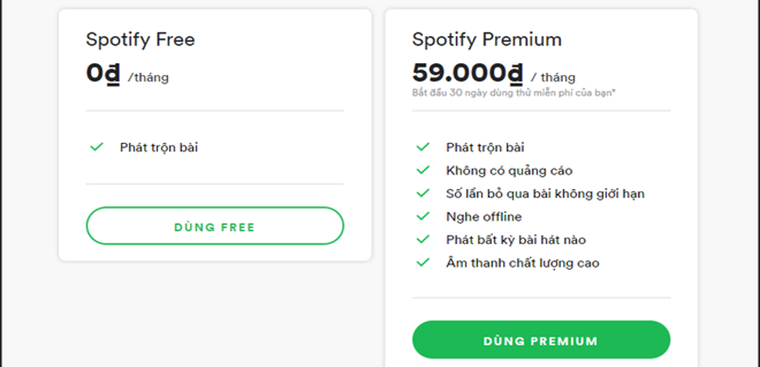The image size is (760, 367).
Task: Click Phát trộn bài text in Free card
Action: (159, 147)
